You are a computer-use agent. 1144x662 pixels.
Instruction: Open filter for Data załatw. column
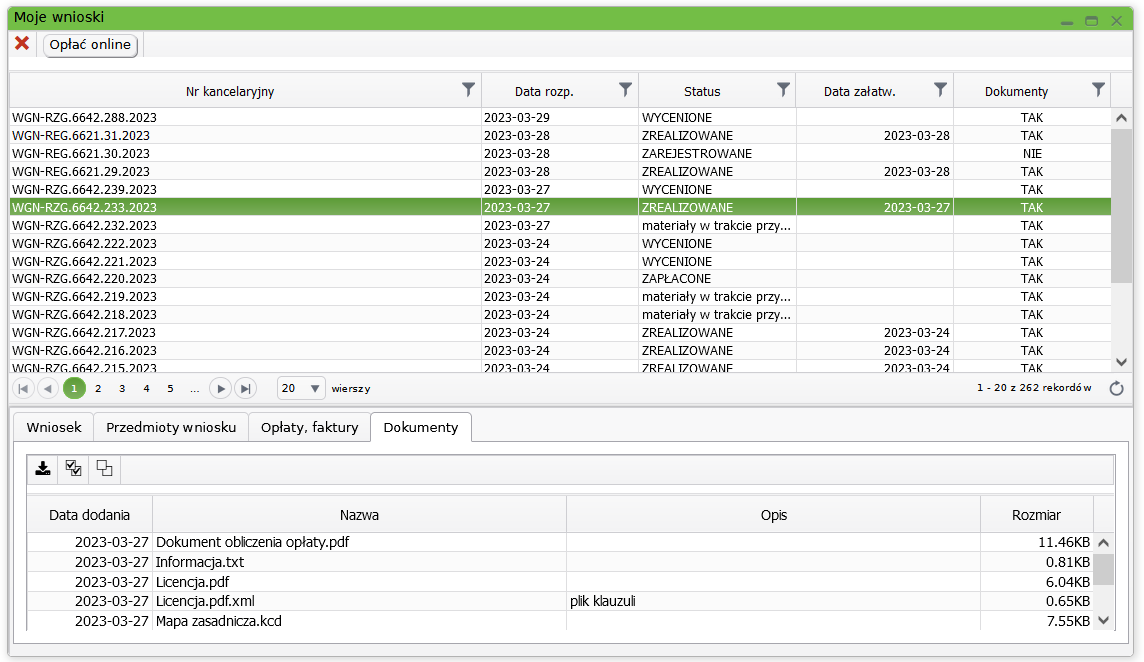[x=940, y=90]
